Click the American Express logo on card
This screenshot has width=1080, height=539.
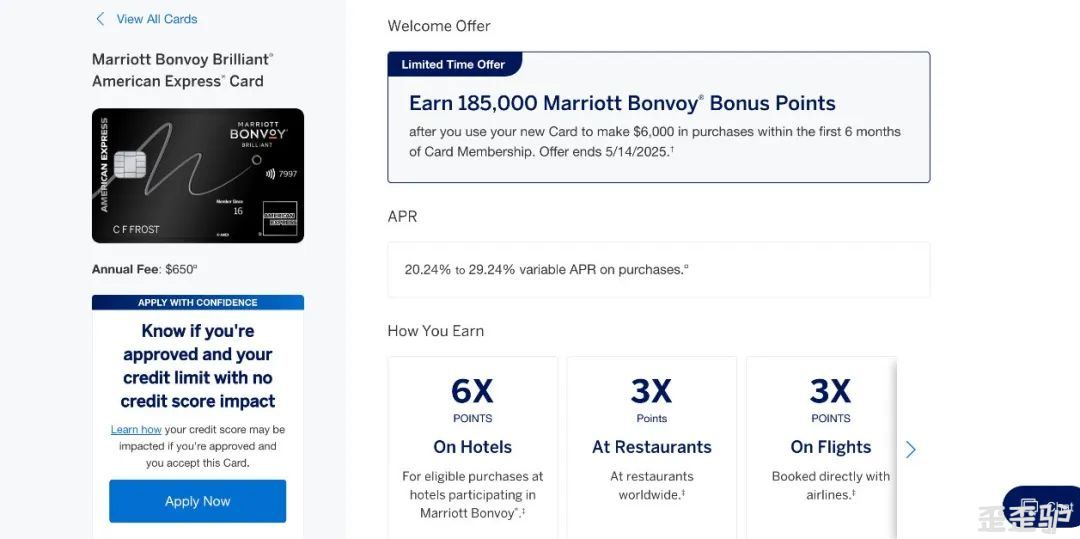pyautogui.click(x=280, y=218)
